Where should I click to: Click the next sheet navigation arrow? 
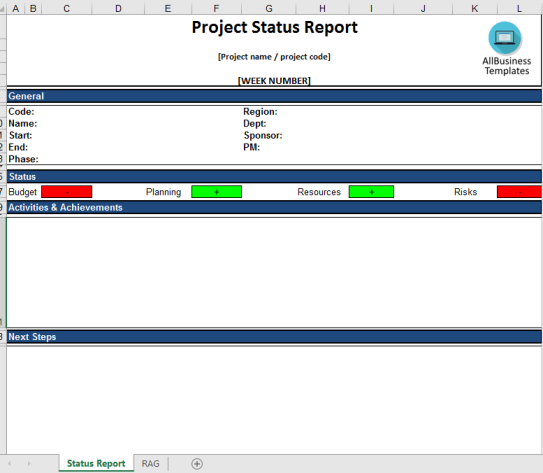(29, 463)
